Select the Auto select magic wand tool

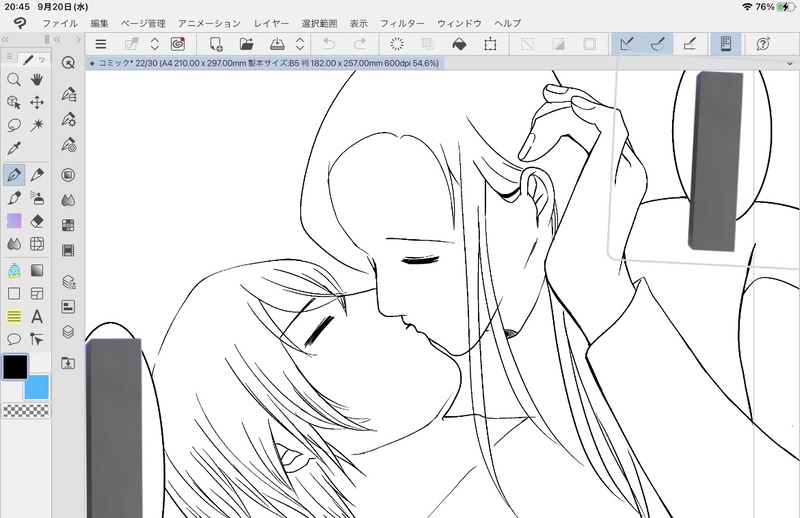pos(37,125)
